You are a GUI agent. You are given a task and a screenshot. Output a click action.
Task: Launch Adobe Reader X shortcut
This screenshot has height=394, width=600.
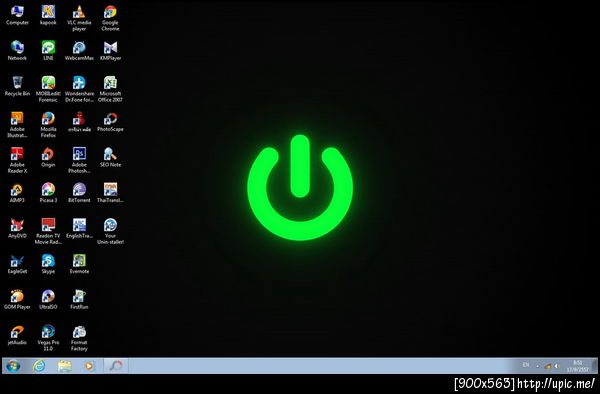tap(17, 161)
